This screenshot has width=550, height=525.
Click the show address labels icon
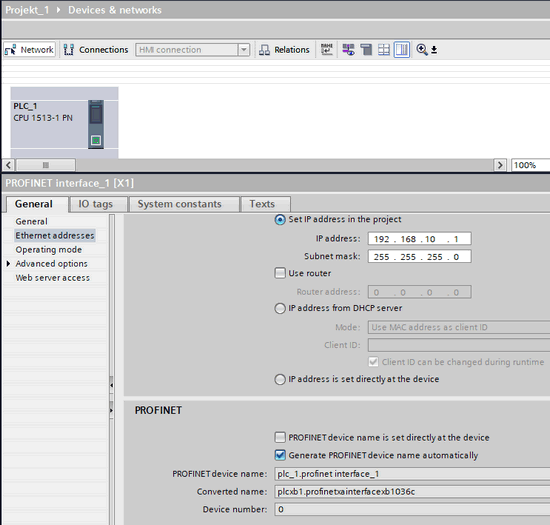(327, 49)
